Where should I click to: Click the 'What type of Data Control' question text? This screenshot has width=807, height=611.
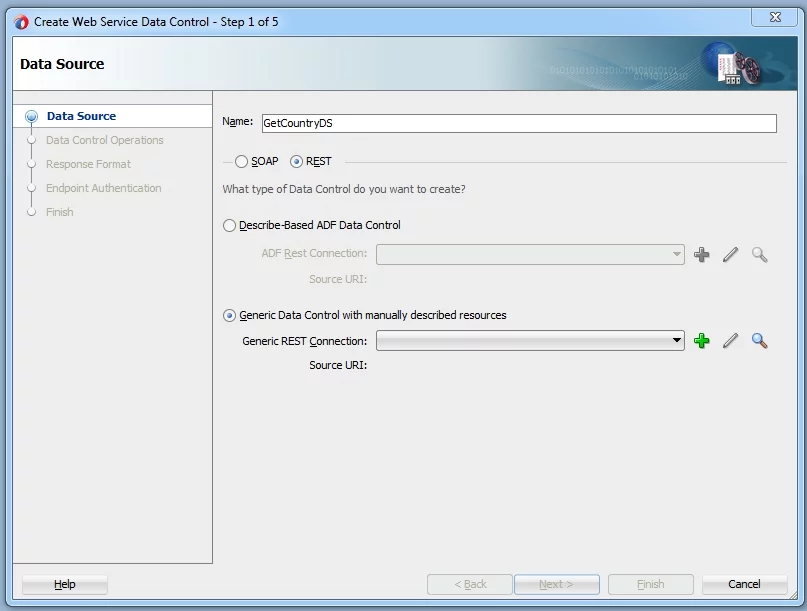344,189
